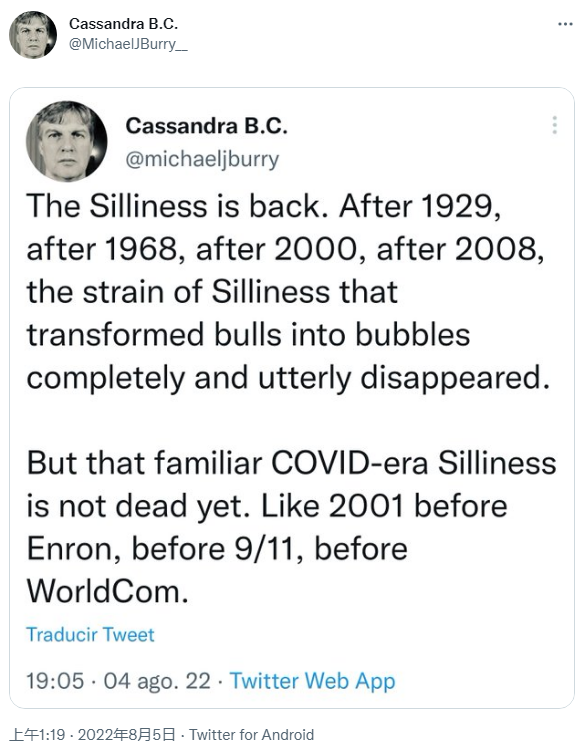Open the tweet's more options ellipsis menu
This screenshot has width=586, height=749.
point(565,24)
